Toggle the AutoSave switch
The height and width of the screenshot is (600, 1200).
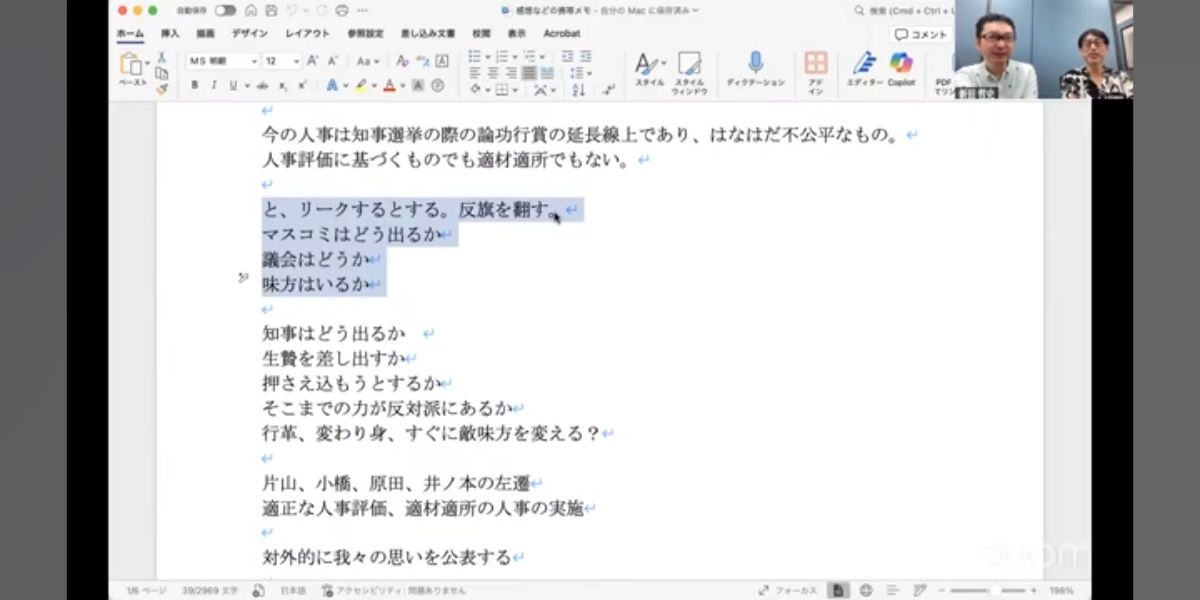[x=225, y=10]
